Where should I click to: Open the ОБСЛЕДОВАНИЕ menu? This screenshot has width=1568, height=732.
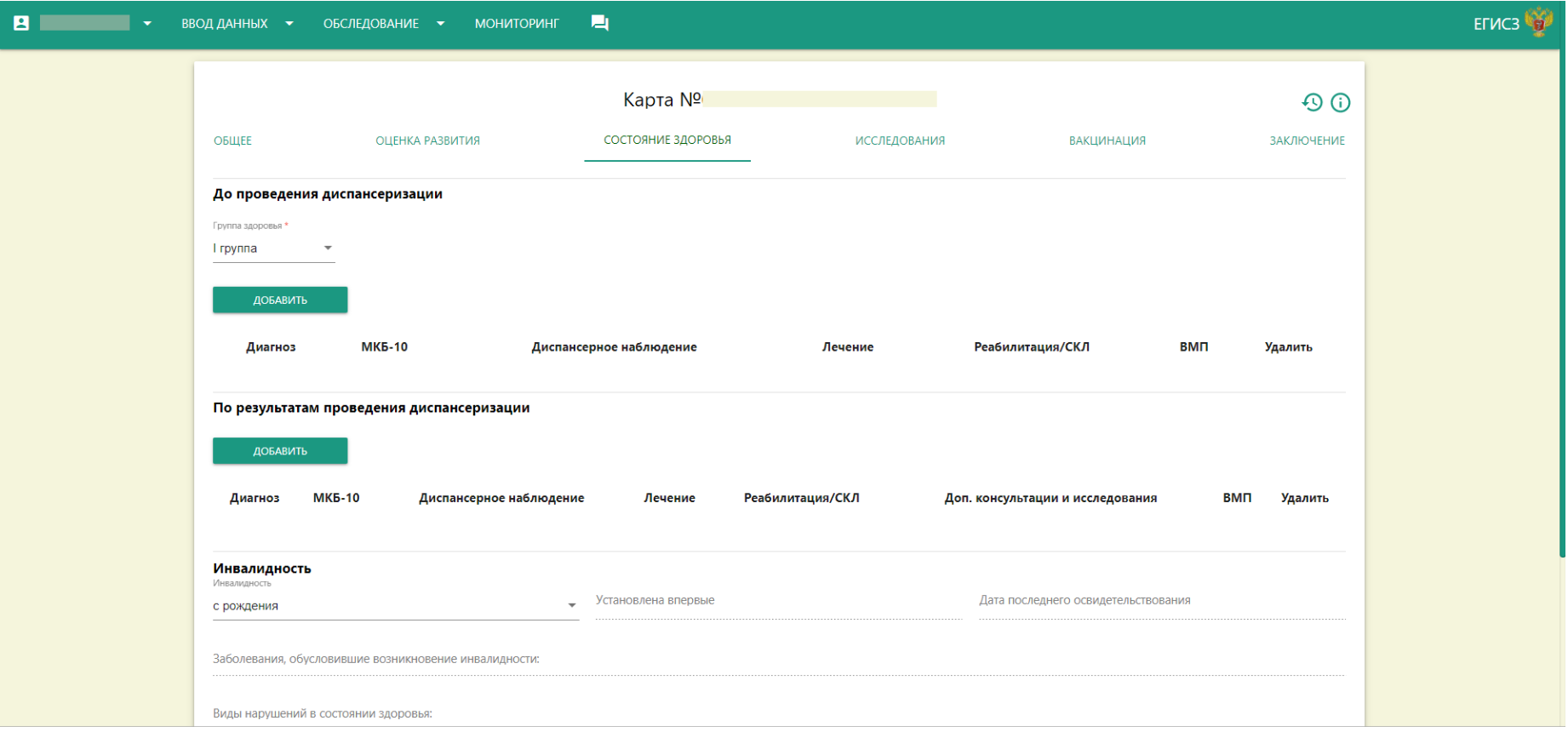coord(371,24)
